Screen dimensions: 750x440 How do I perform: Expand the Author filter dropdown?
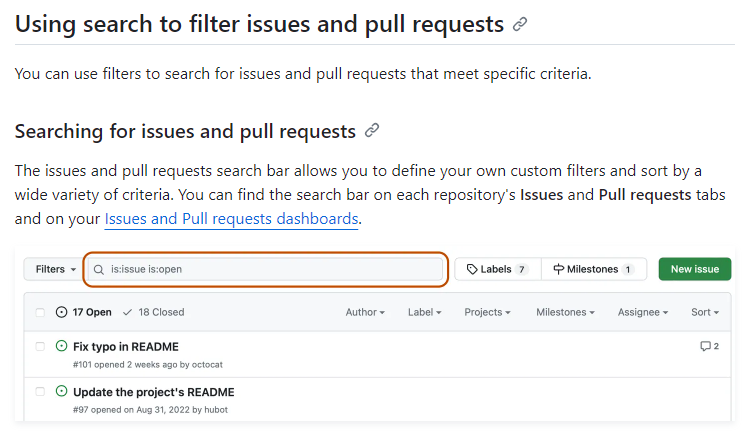coord(365,312)
